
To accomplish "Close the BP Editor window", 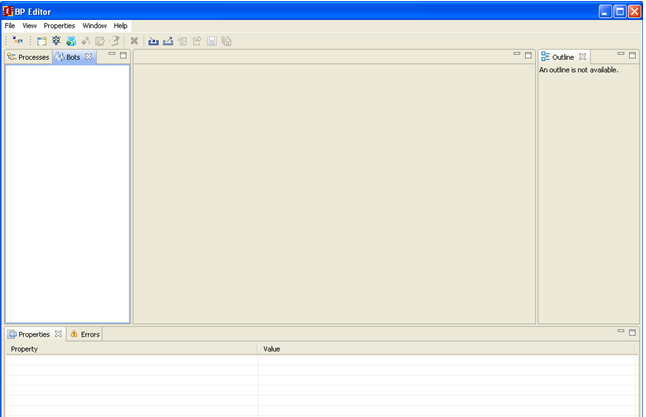I will pyautogui.click(x=634, y=12).
